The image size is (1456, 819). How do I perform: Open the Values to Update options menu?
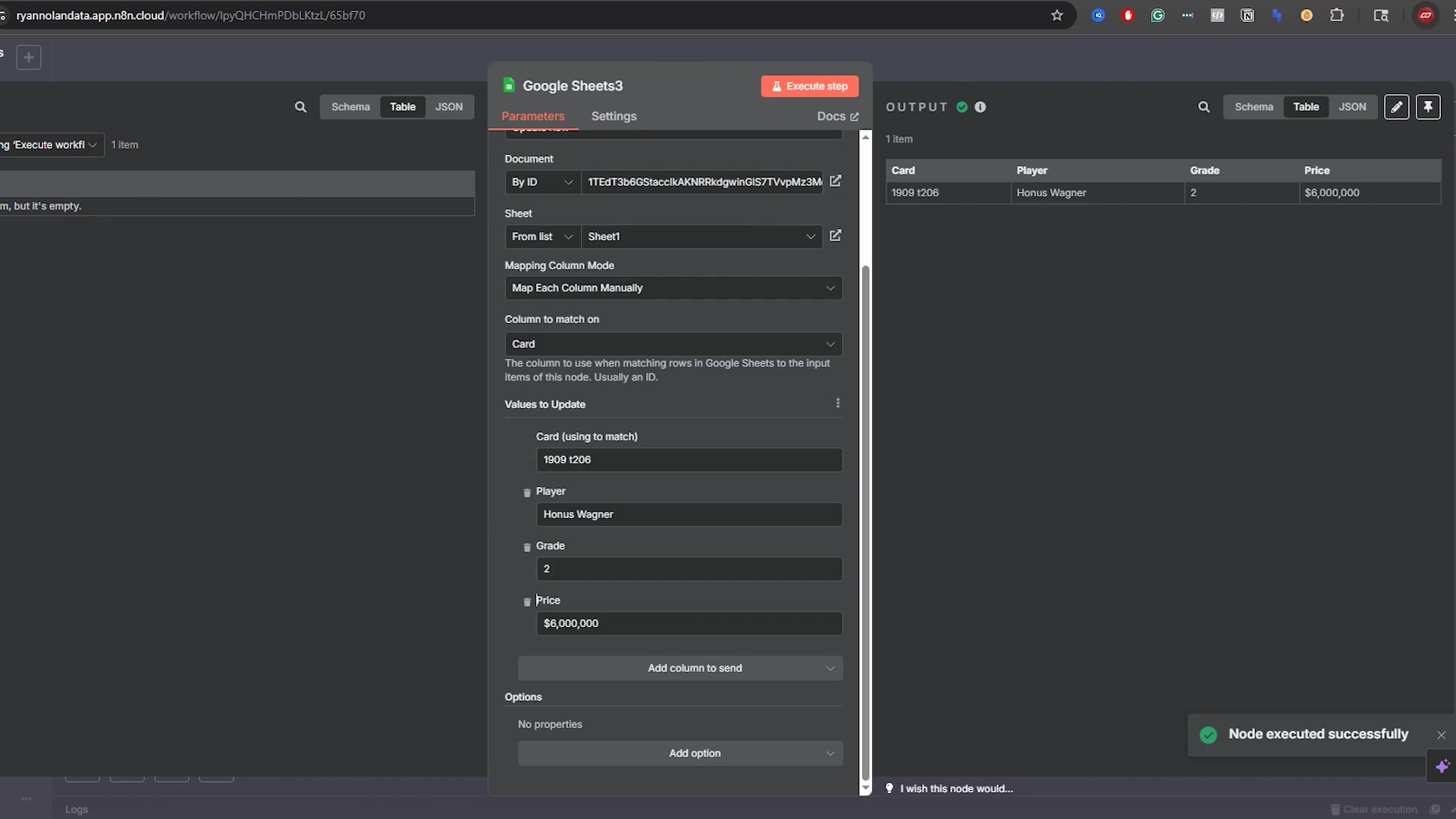[838, 403]
